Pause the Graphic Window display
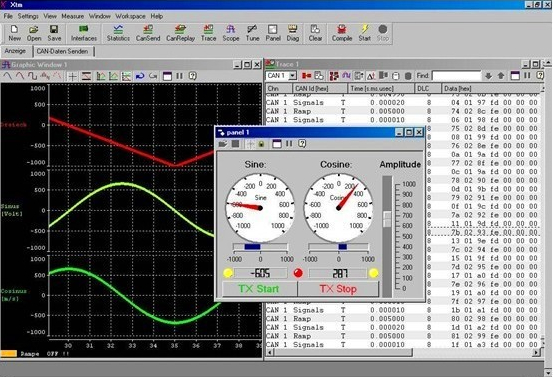The image size is (553, 377). (180, 76)
